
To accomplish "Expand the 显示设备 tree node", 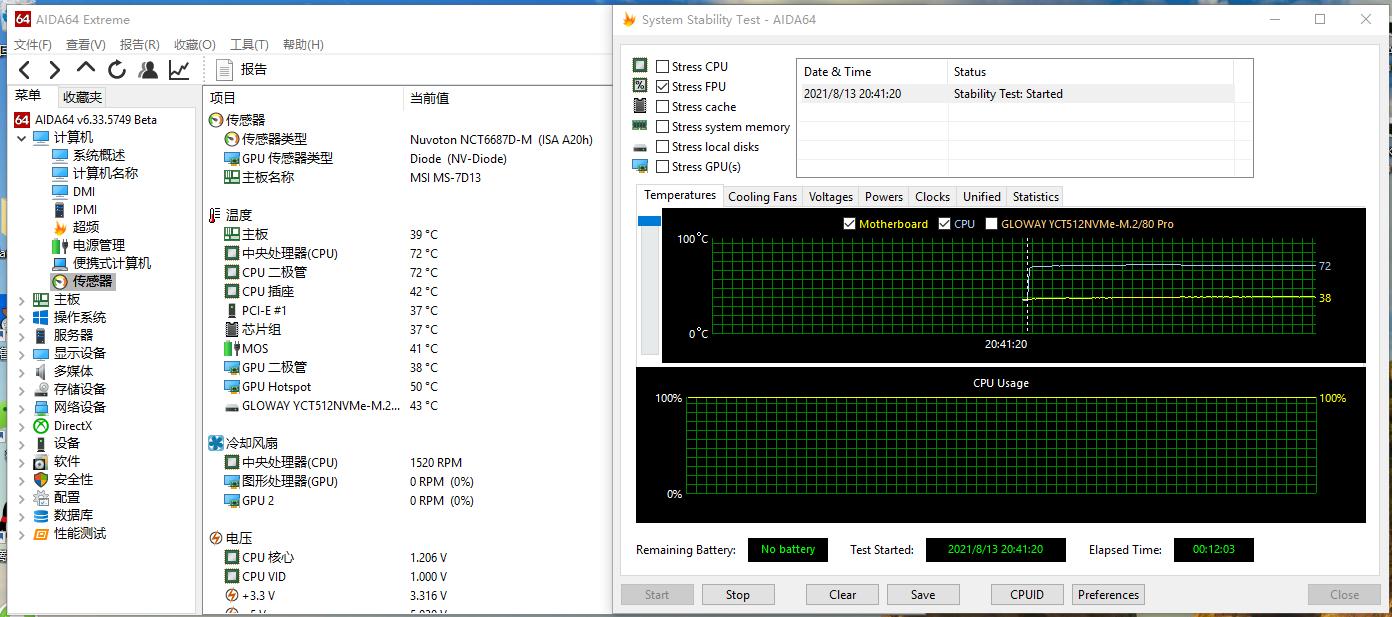I will tap(22, 354).
